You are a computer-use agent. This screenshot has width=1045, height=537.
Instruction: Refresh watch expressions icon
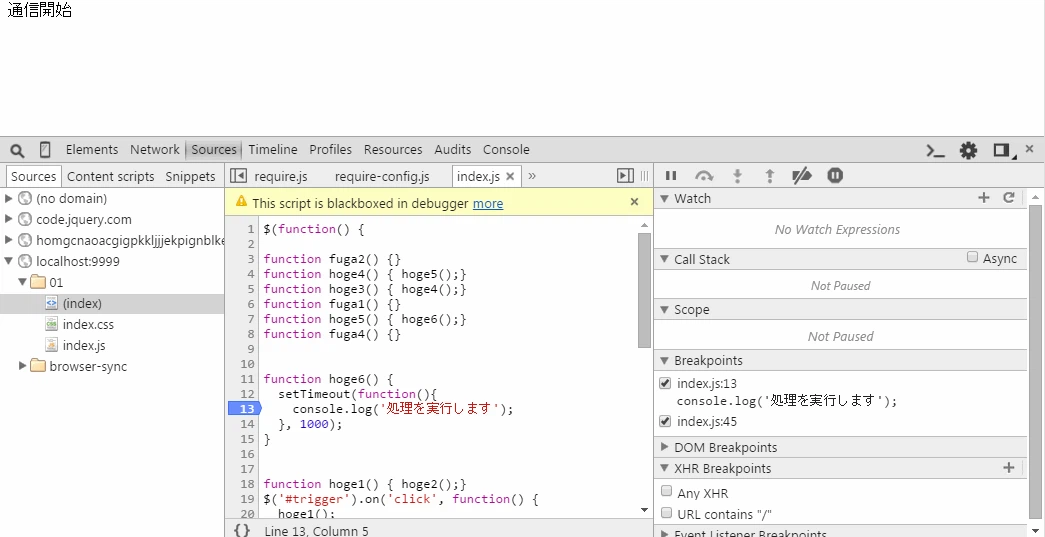(1009, 198)
